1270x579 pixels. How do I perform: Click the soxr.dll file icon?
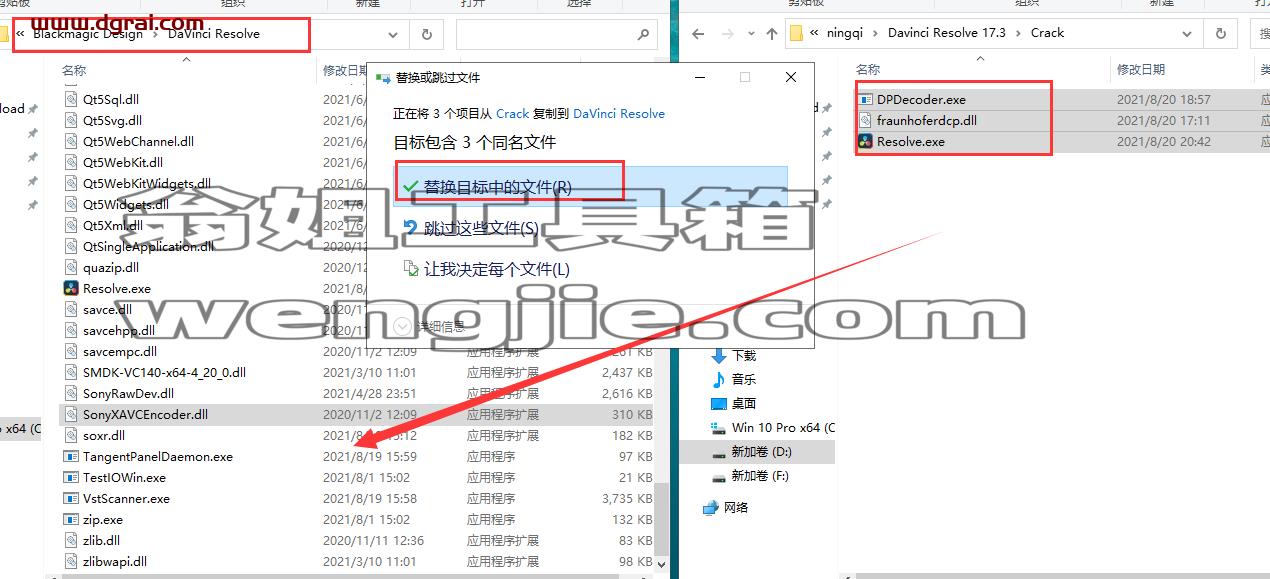pos(71,435)
